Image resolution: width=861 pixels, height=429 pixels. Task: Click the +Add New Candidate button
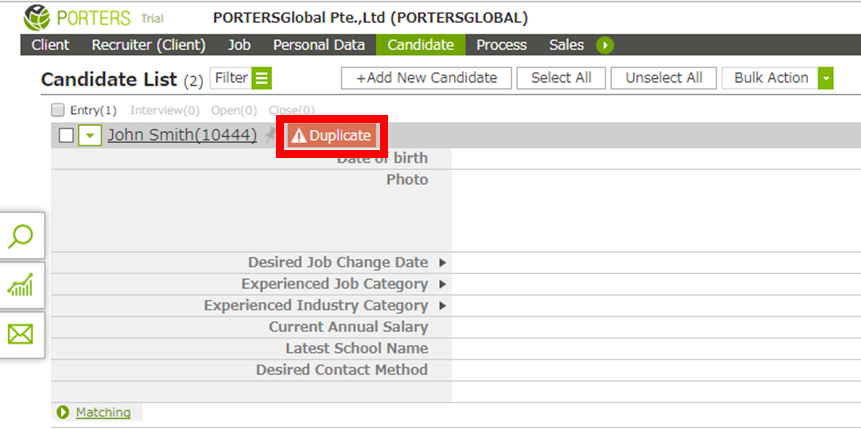tap(427, 78)
